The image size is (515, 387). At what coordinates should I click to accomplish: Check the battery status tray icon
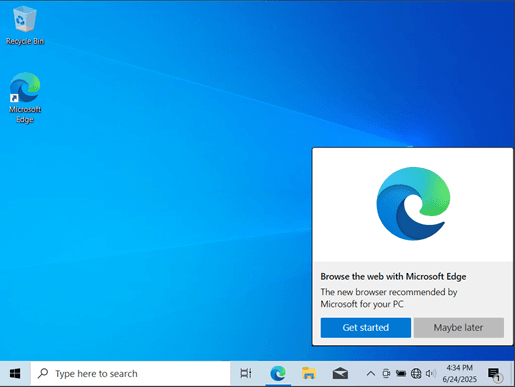point(401,374)
